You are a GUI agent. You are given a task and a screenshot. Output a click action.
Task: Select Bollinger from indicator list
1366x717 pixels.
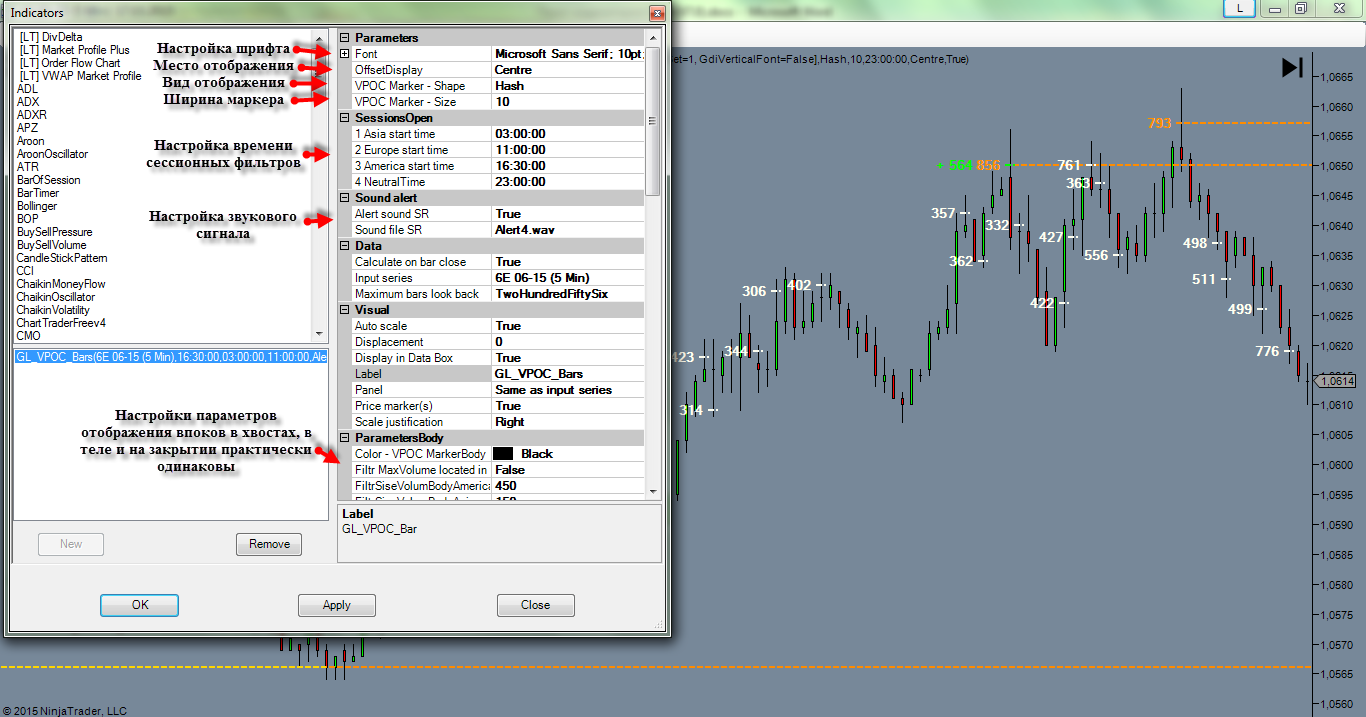coord(37,206)
